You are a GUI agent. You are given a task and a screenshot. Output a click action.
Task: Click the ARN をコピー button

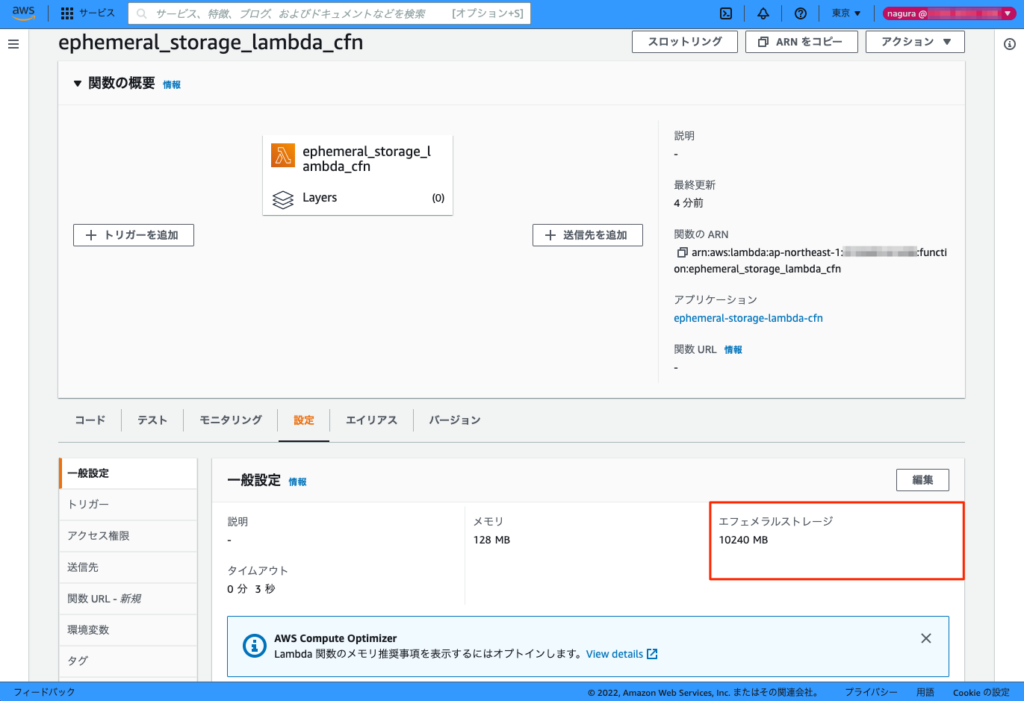(801, 42)
